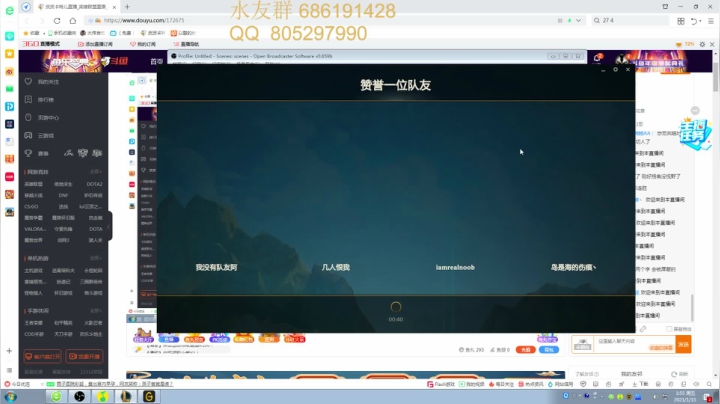Open the 360 browser taskbar icon
Image resolution: width=720 pixels, height=404 pixels.
[x=56, y=396]
